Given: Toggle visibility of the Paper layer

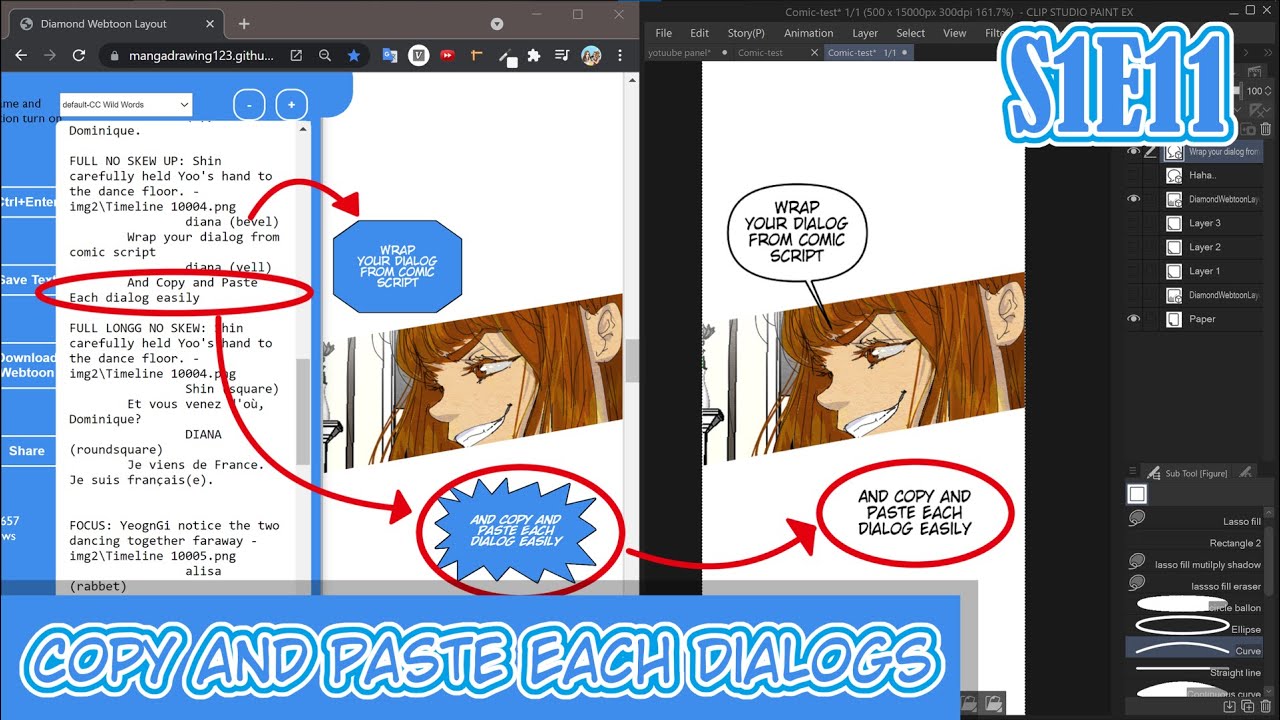Looking at the screenshot, I should tap(1133, 319).
